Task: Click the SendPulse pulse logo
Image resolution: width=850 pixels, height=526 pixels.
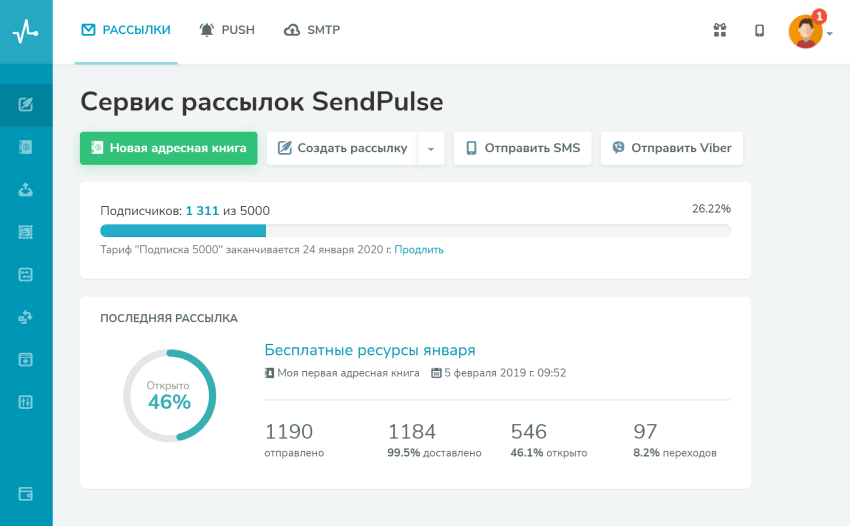Action: (25, 31)
